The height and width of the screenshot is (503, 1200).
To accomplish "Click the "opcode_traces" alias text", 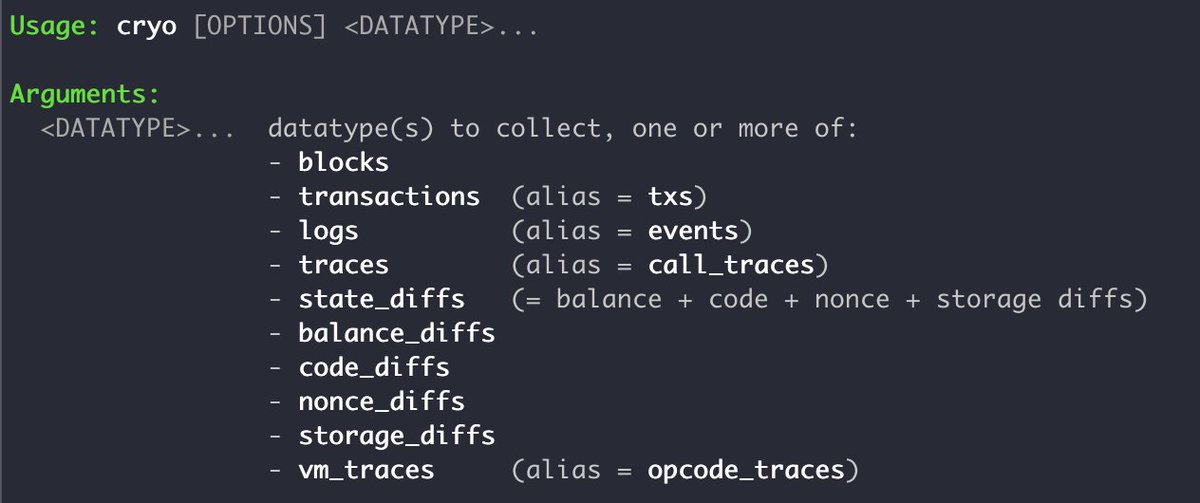I will point(745,469).
